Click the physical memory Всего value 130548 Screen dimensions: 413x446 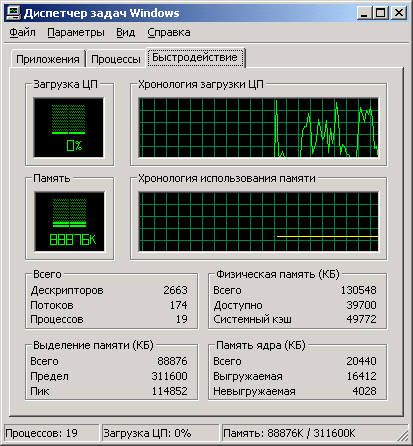(x=358, y=290)
